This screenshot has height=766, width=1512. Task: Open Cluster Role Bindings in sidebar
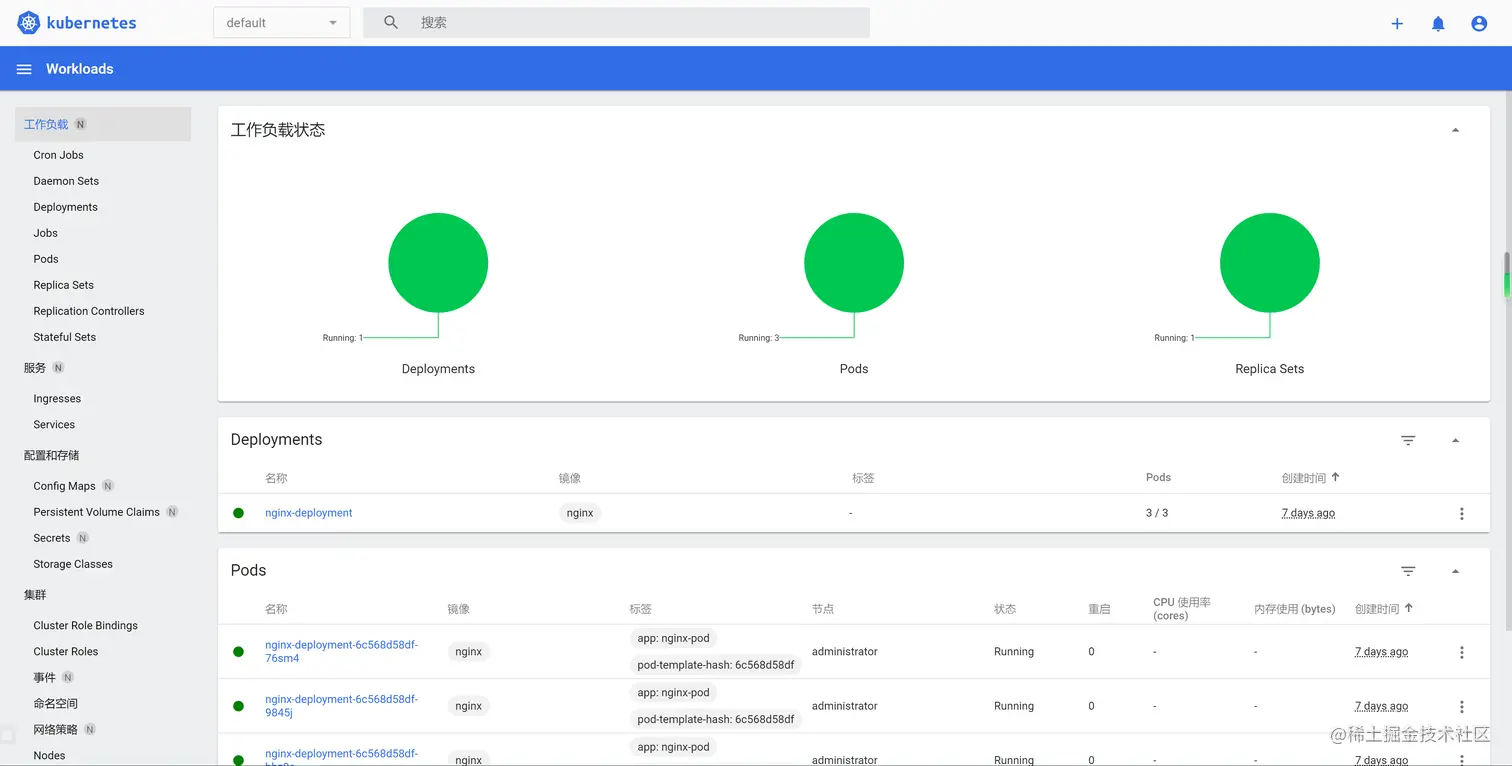click(85, 625)
